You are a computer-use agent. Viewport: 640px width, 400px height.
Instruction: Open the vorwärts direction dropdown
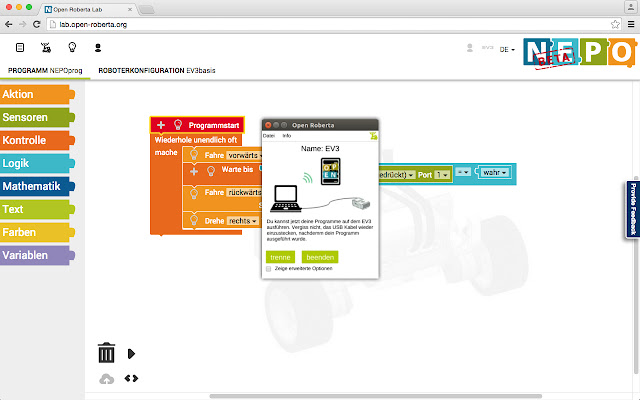pos(245,156)
